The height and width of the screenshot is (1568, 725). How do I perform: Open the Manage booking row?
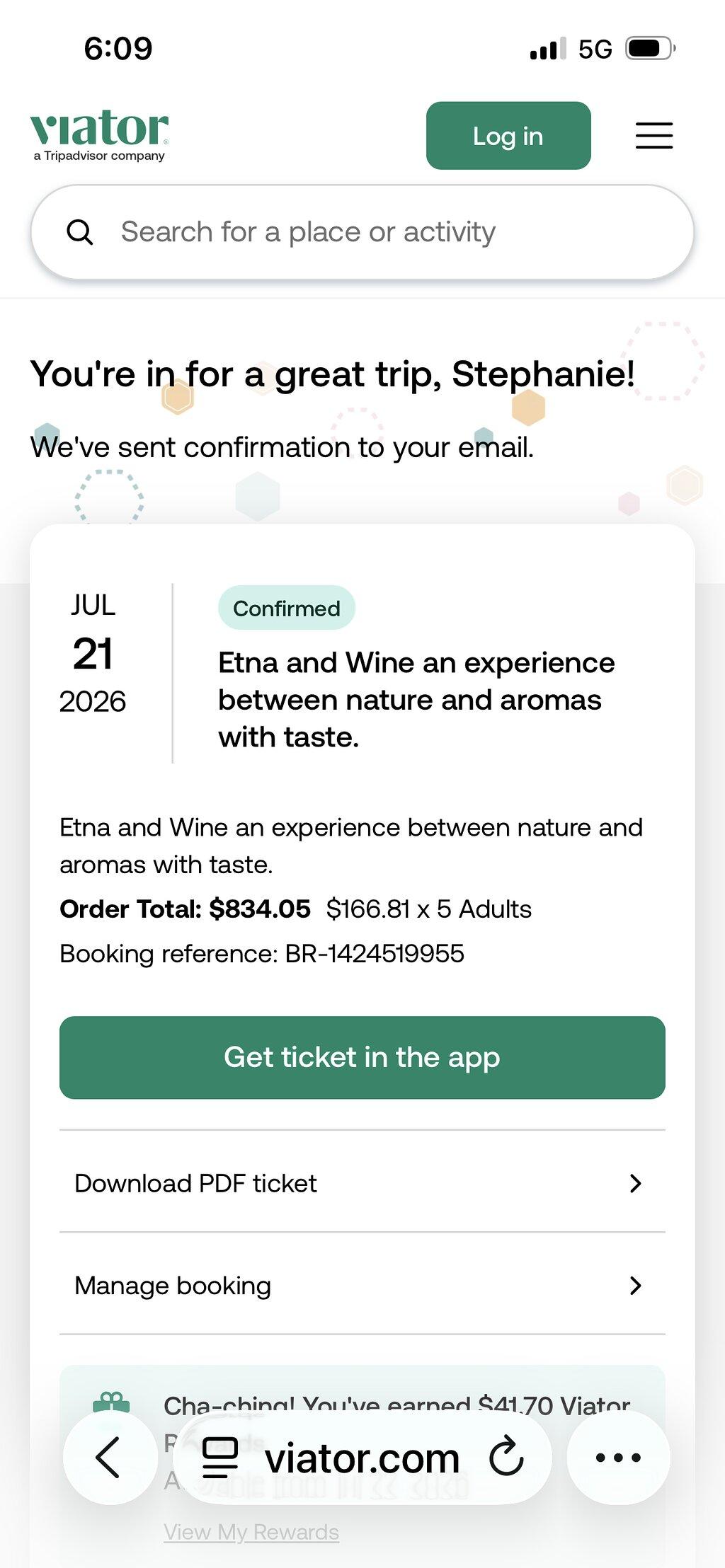coord(362,1284)
